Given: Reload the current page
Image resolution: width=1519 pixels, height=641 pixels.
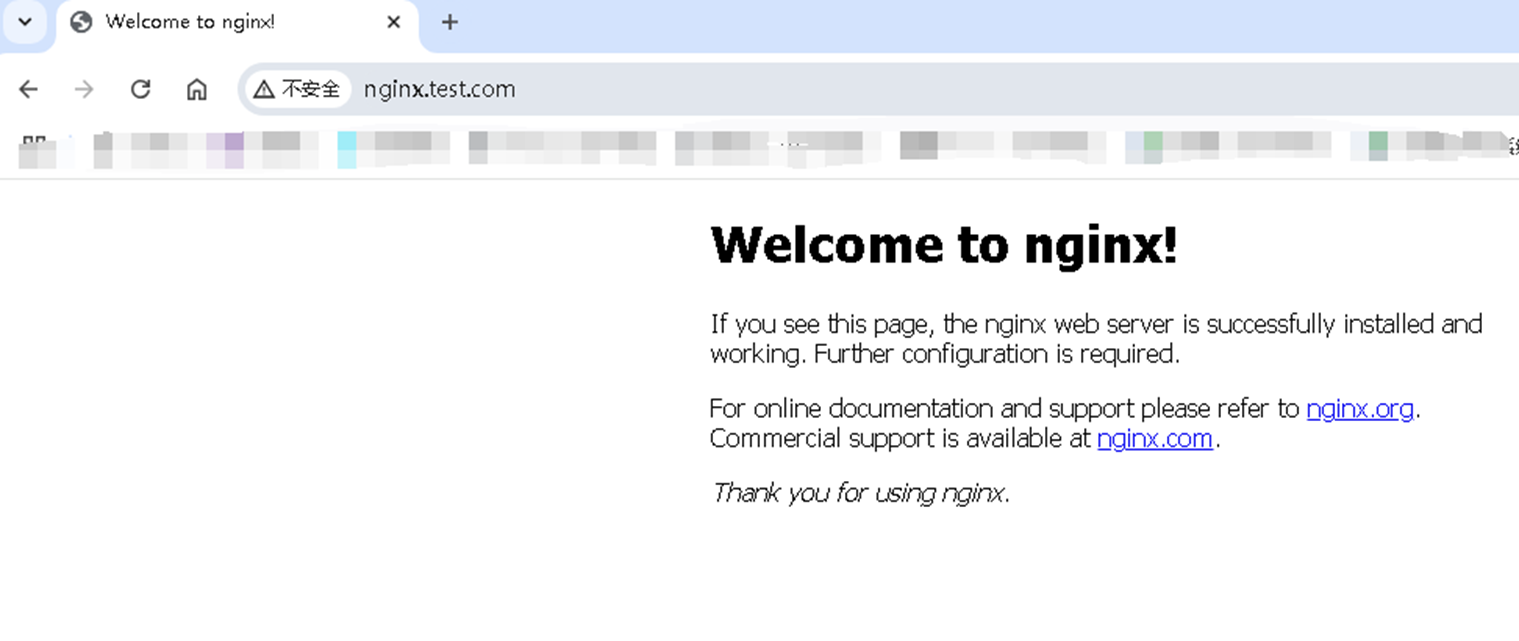Looking at the screenshot, I should coord(140,89).
